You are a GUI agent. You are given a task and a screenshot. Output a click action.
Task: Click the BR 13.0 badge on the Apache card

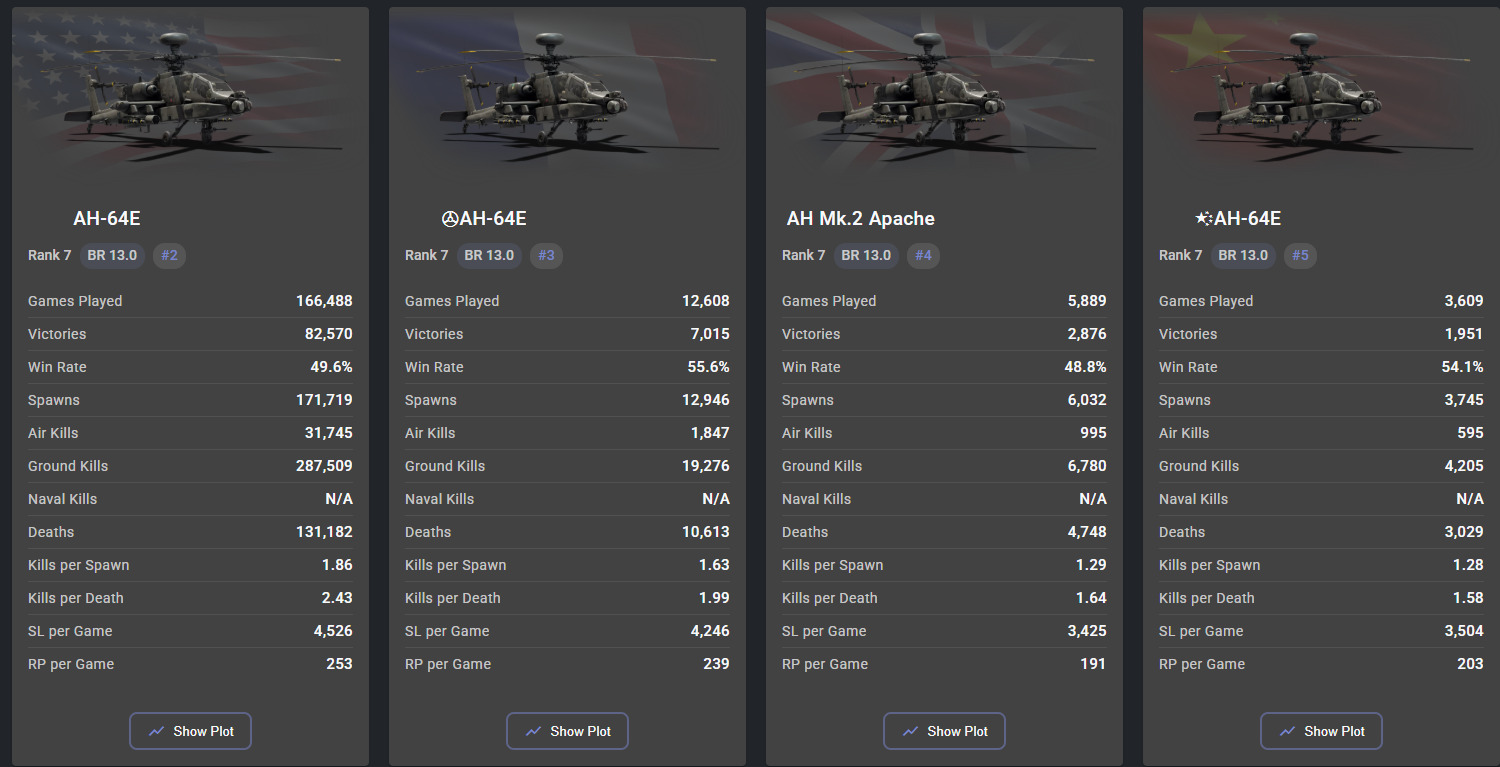[866, 255]
